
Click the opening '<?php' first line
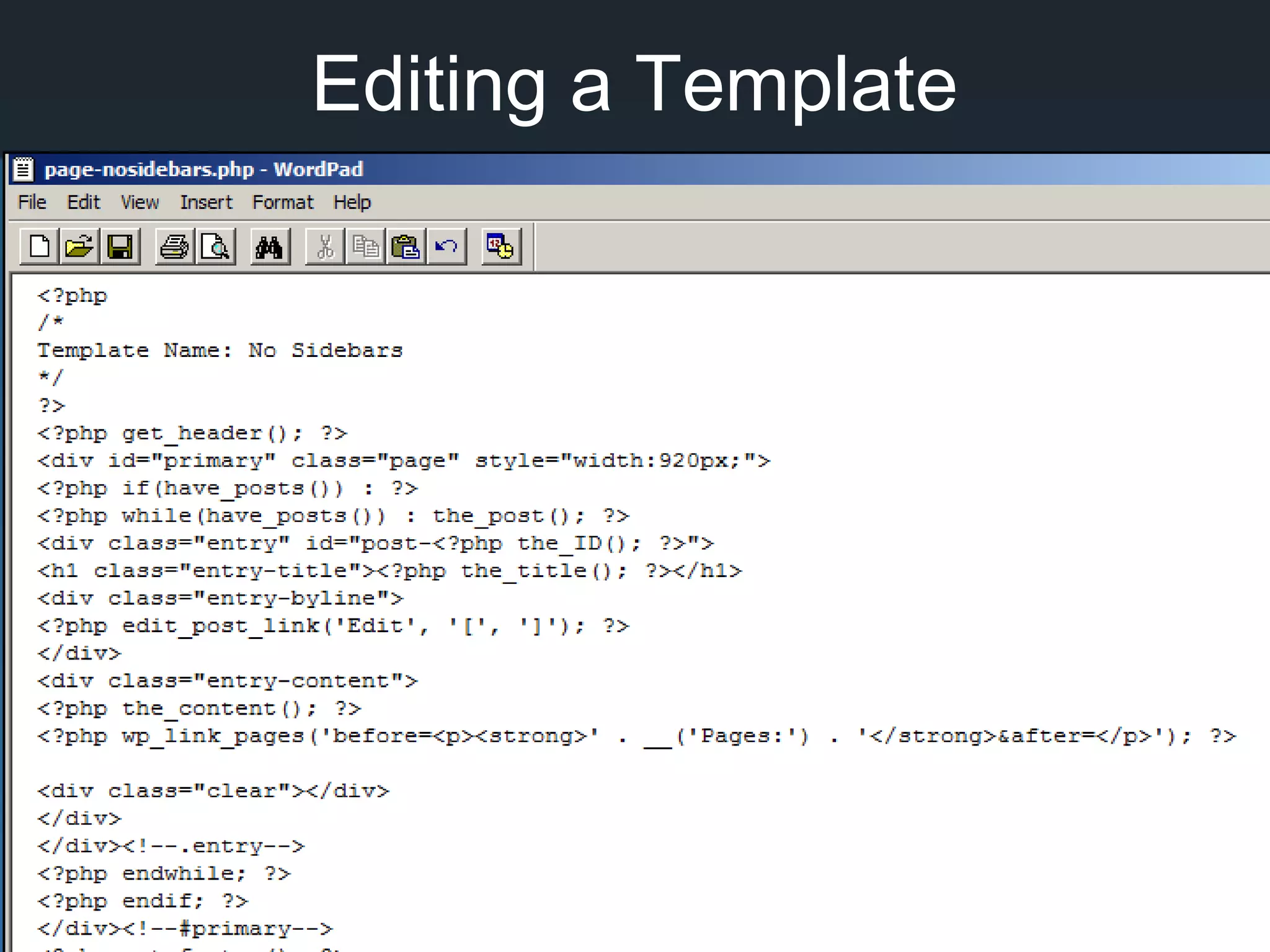(x=73, y=296)
